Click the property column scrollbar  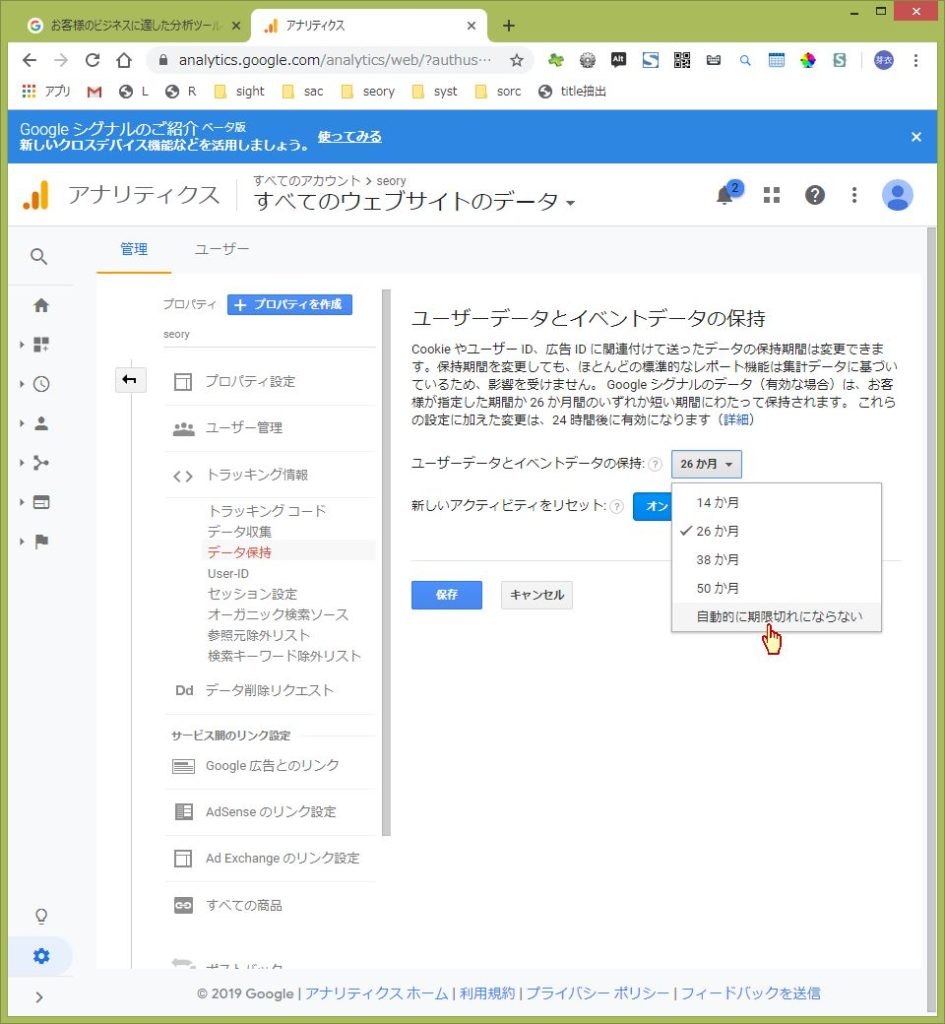coord(387,562)
